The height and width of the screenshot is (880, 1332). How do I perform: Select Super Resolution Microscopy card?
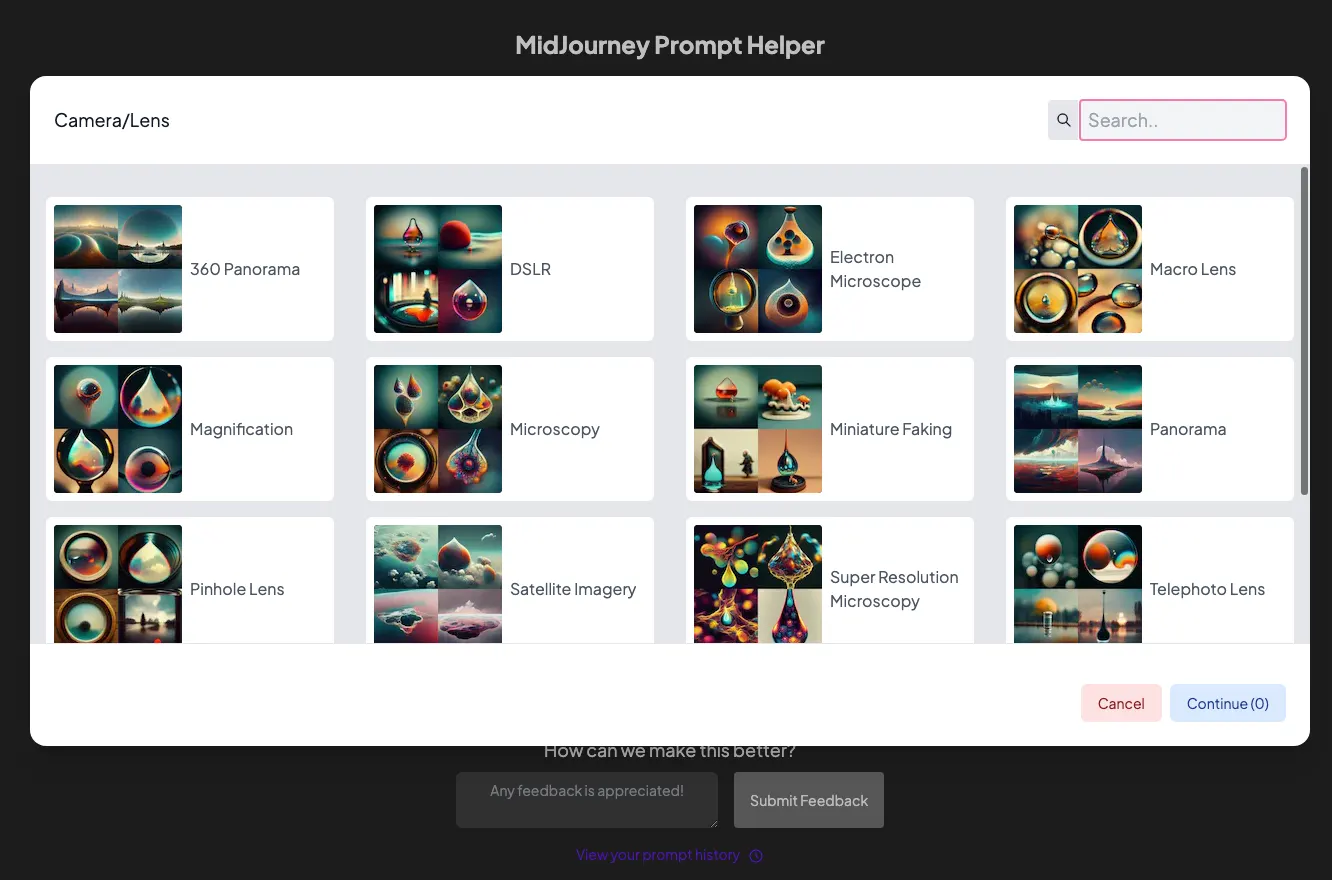click(x=830, y=581)
